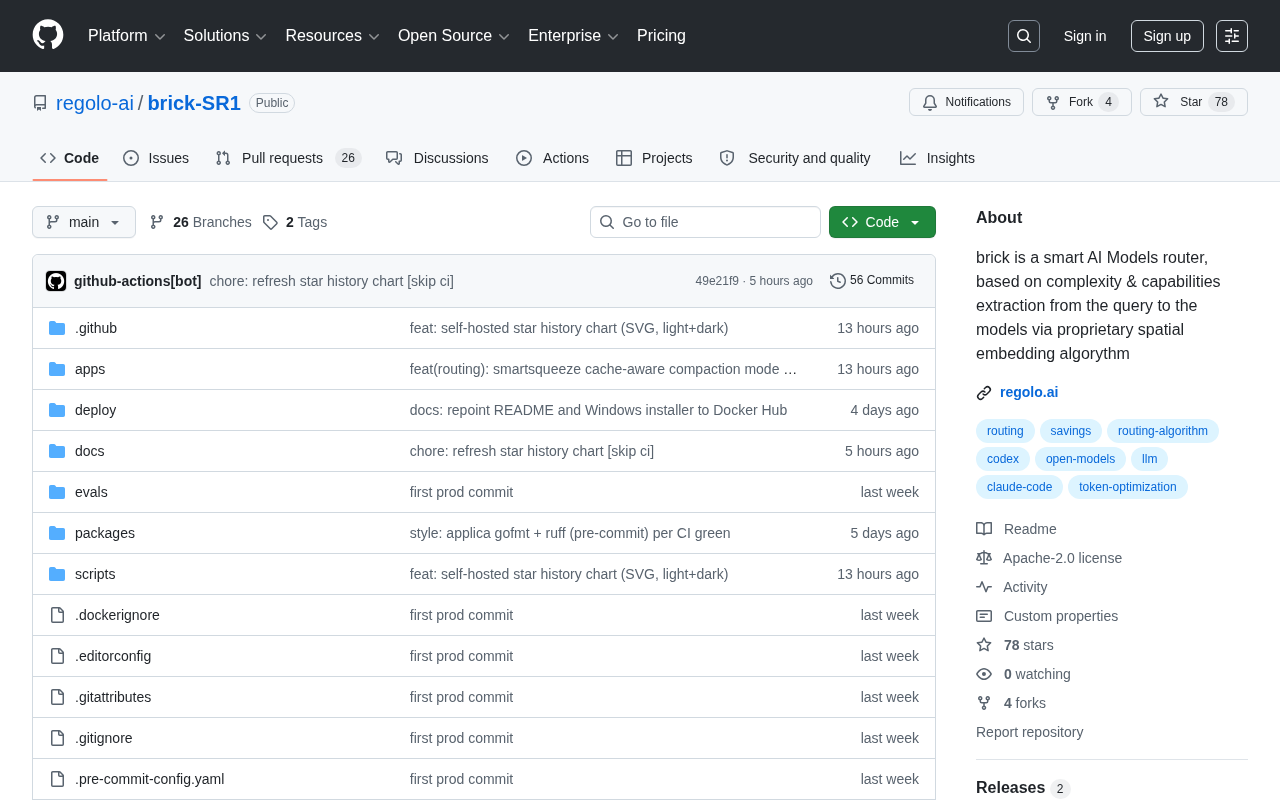Screen dimensions: 1280x800
Task: Click the Readme book icon
Action: [x=984, y=529]
